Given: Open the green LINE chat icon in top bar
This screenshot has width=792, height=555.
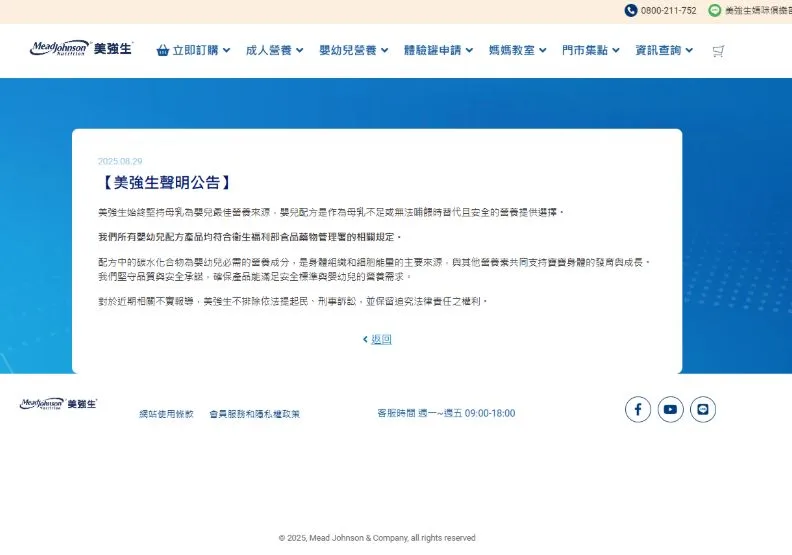Looking at the screenshot, I should pos(714,10).
